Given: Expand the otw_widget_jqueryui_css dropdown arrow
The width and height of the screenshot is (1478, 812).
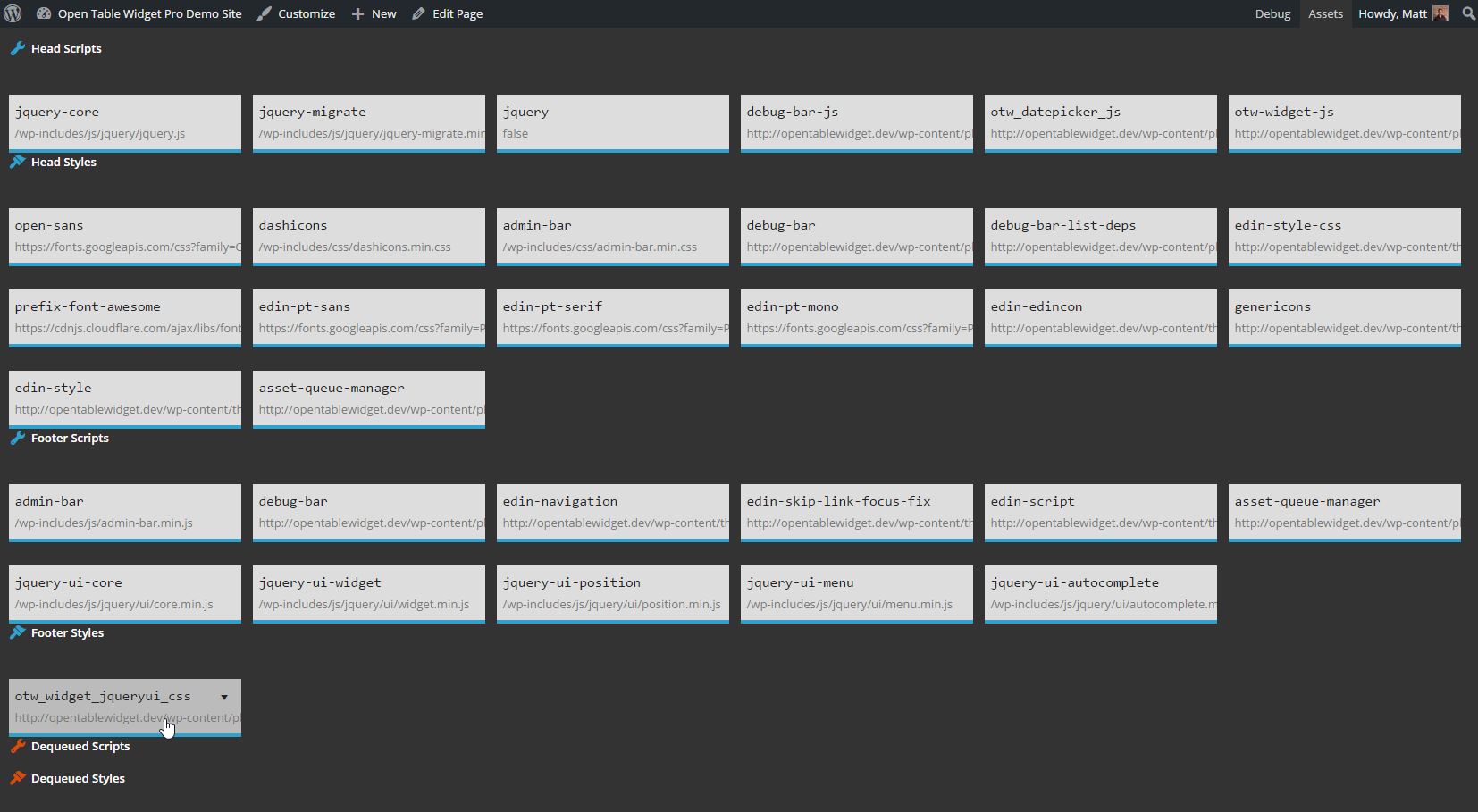Looking at the screenshot, I should point(224,697).
